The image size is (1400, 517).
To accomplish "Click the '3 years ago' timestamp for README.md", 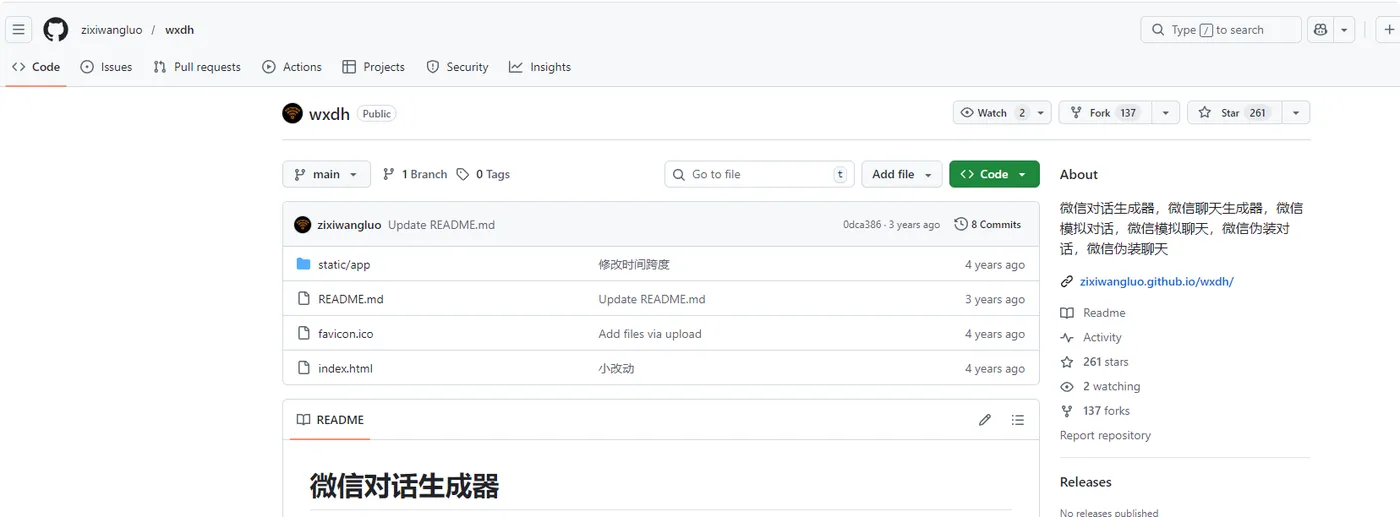I will click(x=994, y=299).
